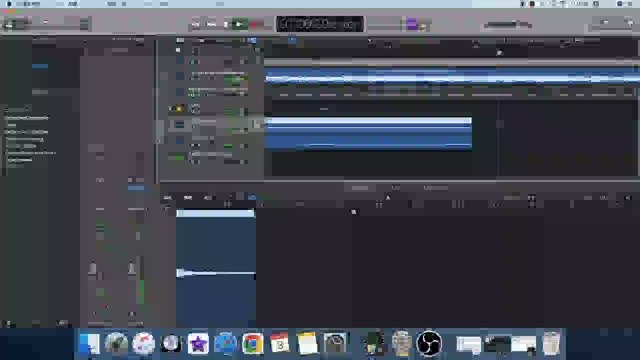Click the red Record button
This screenshot has width=640, height=360.
pos(254,24)
